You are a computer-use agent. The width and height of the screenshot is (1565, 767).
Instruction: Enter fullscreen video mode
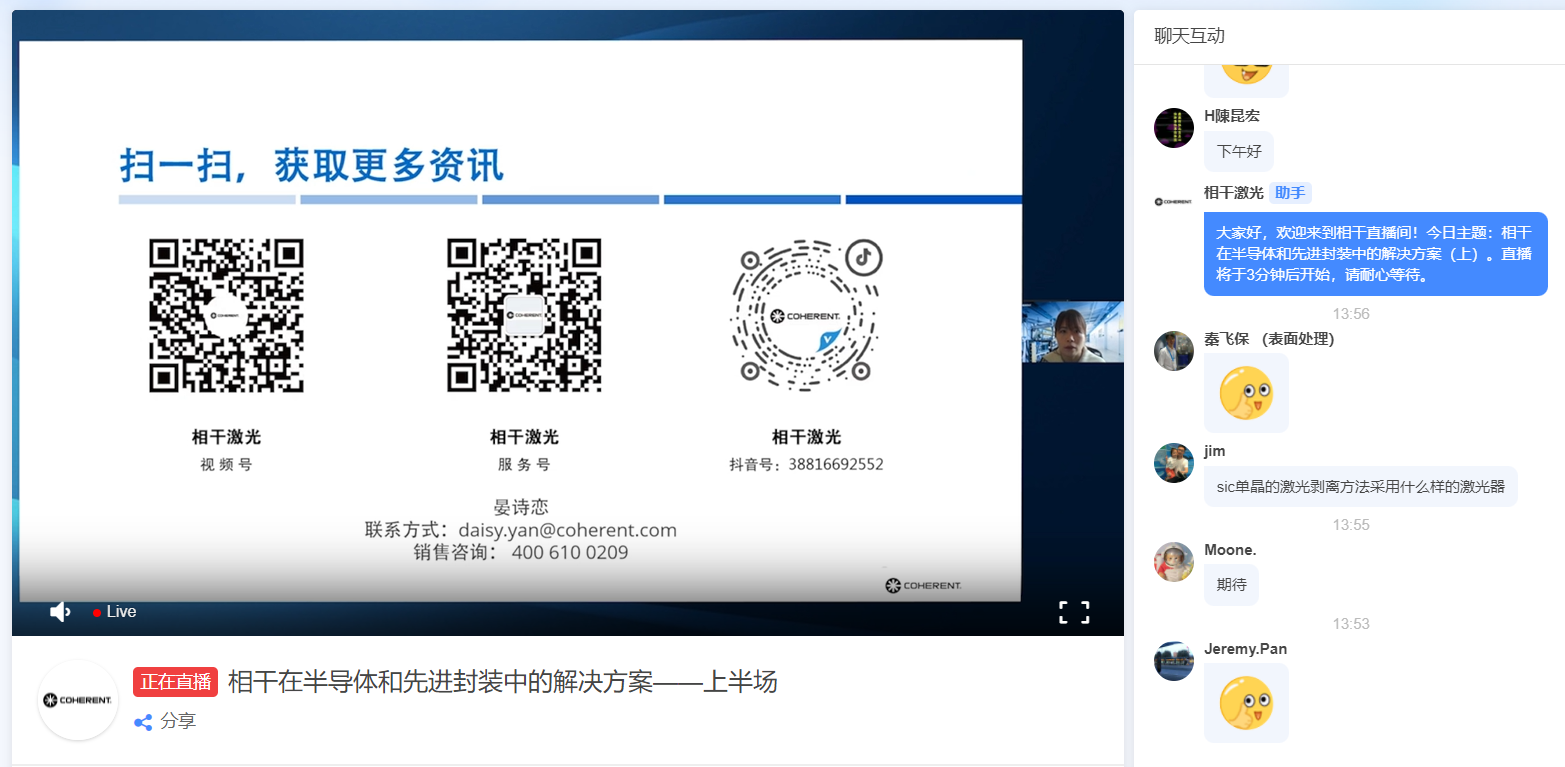coord(1074,612)
